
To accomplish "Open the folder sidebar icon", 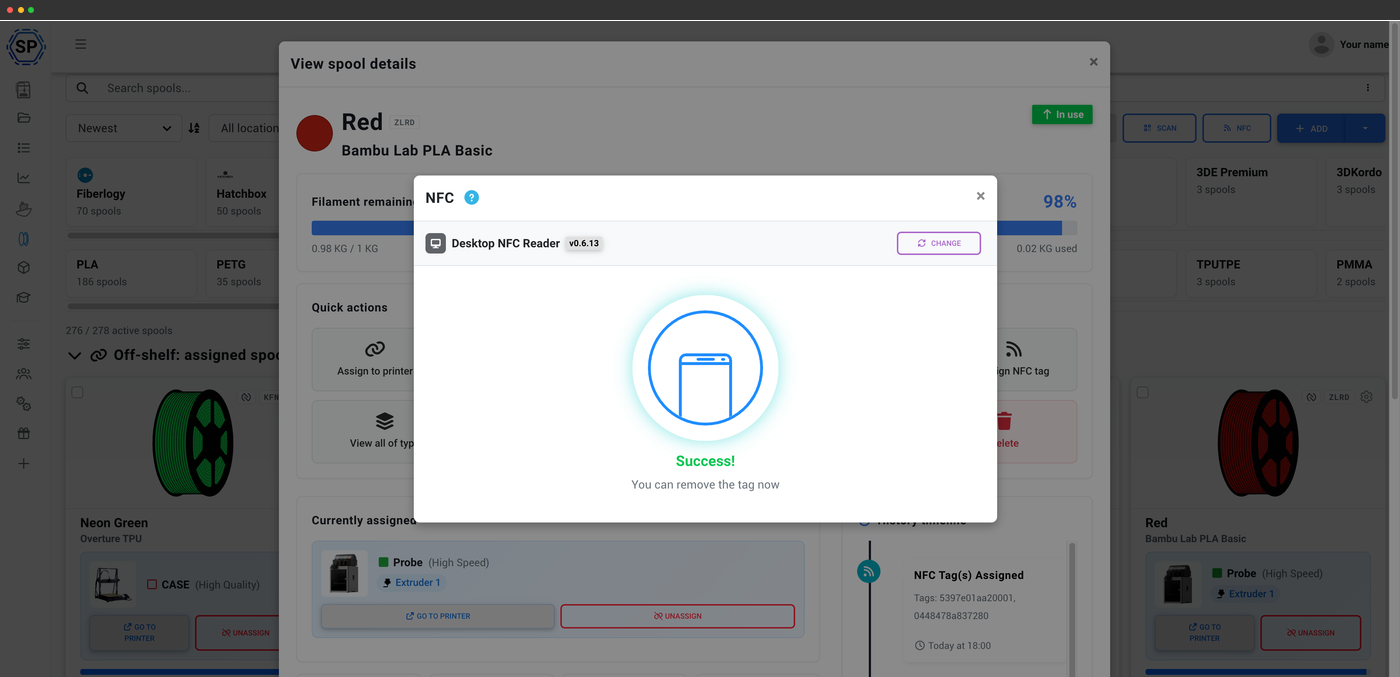I will (23, 118).
